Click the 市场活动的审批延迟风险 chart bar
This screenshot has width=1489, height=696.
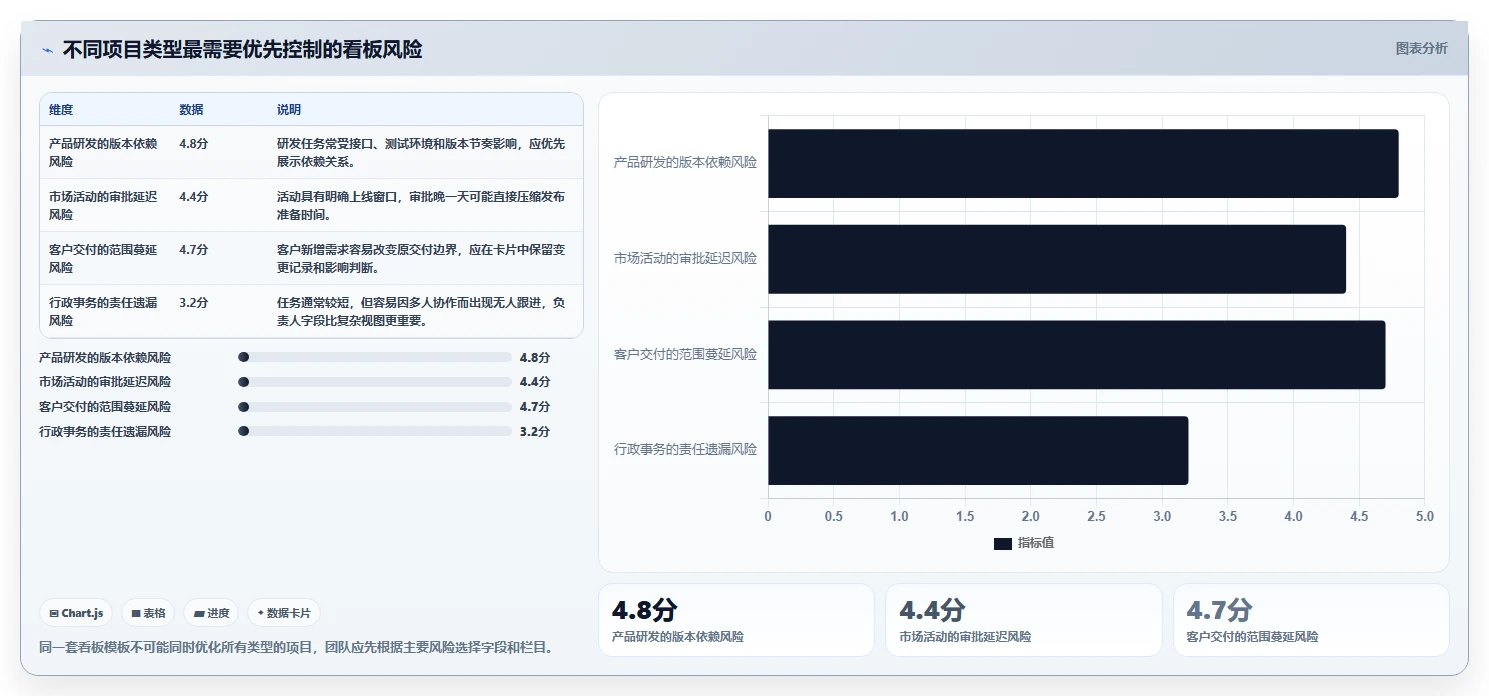(1057, 259)
